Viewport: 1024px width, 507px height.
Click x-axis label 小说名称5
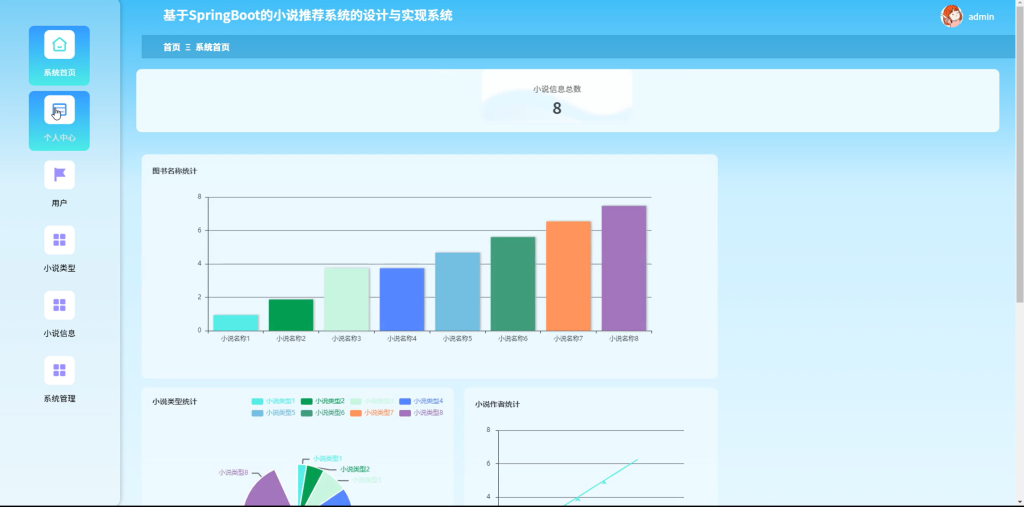(x=458, y=339)
